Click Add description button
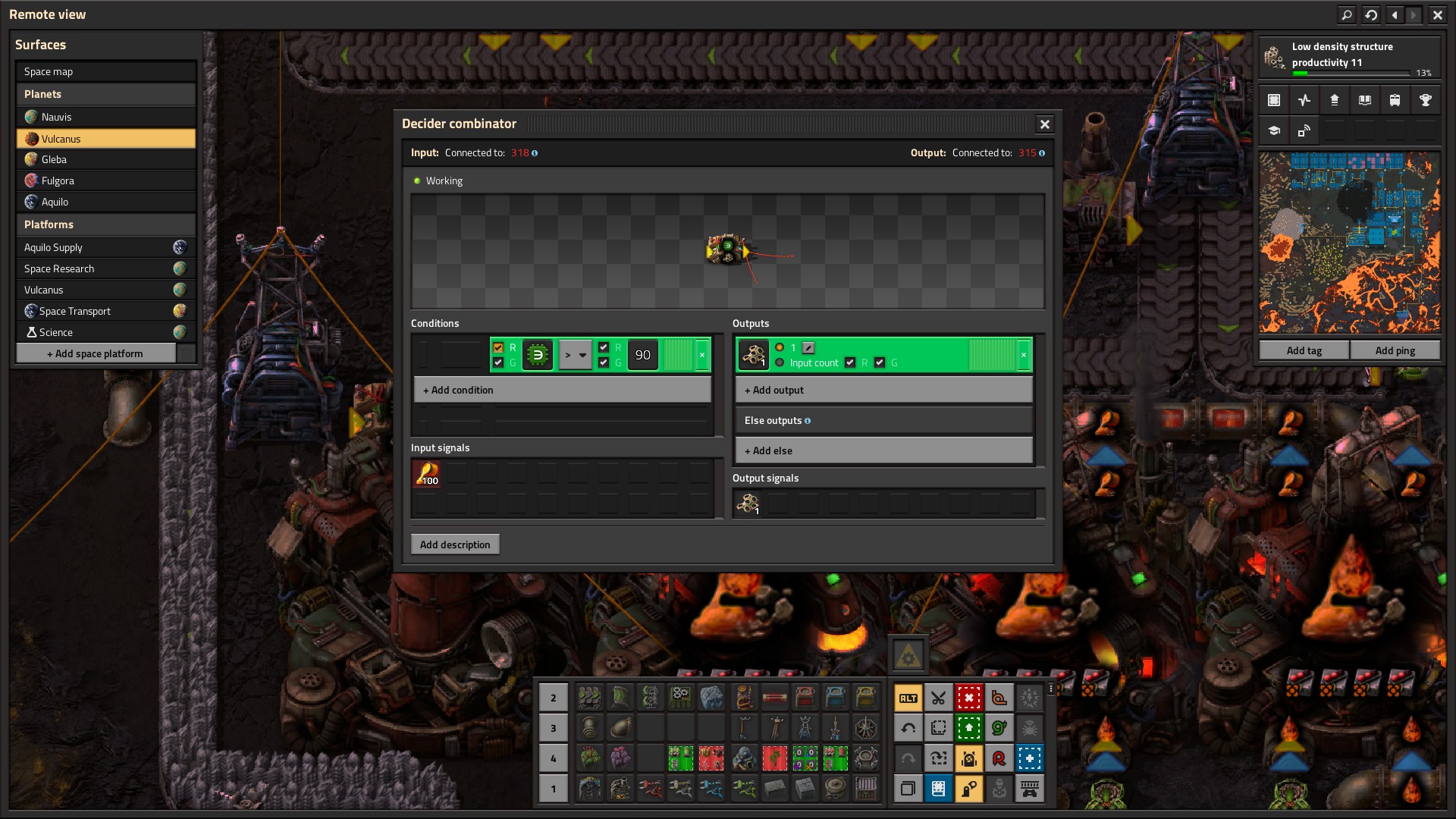The height and width of the screenshot is (819, 1456). [x=455, y=544]
